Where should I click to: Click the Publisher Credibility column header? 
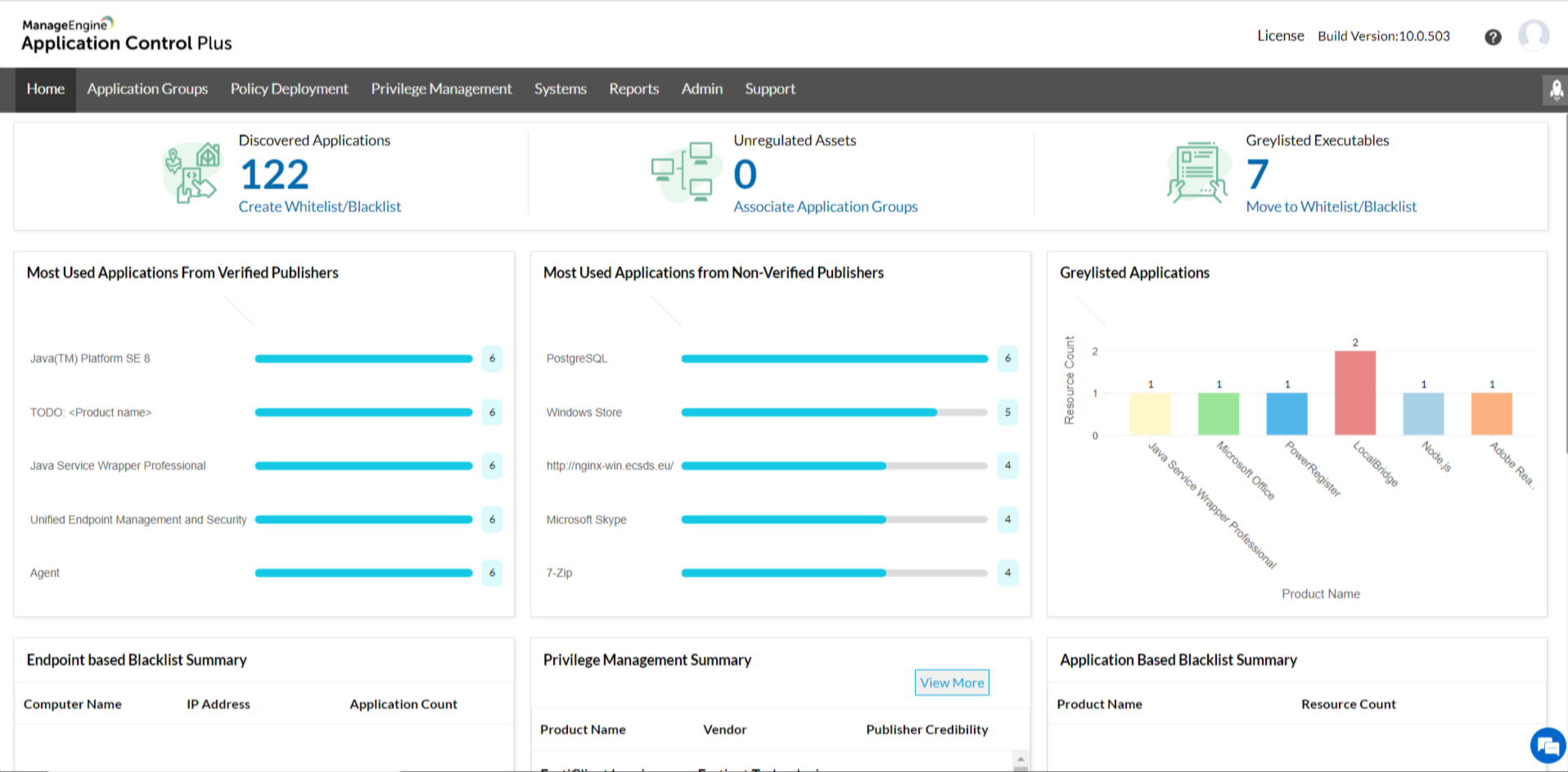pyautogui.click(x=927, y=729)
